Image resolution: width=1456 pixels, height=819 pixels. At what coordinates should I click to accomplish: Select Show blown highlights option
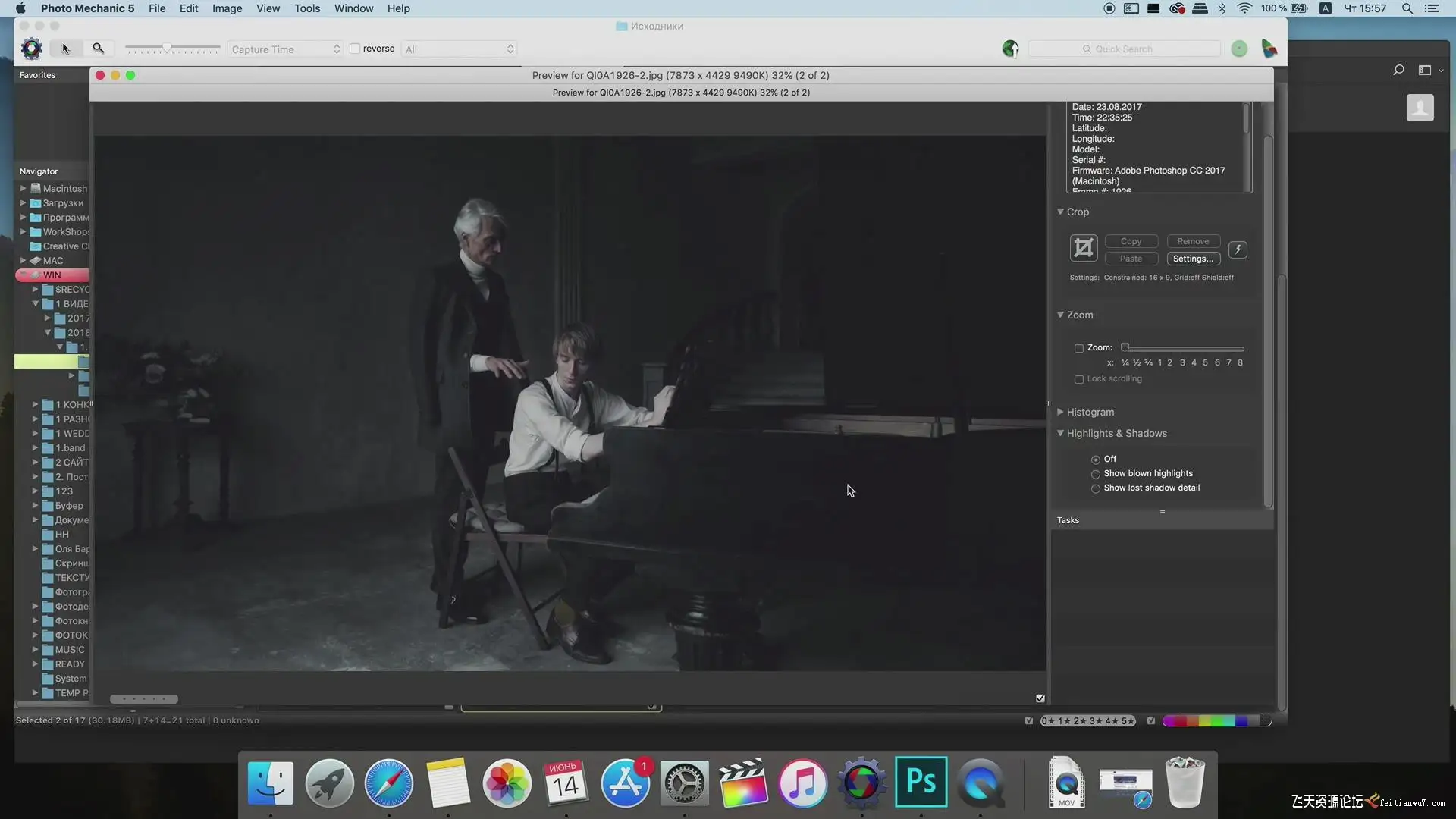point(1096,474)
